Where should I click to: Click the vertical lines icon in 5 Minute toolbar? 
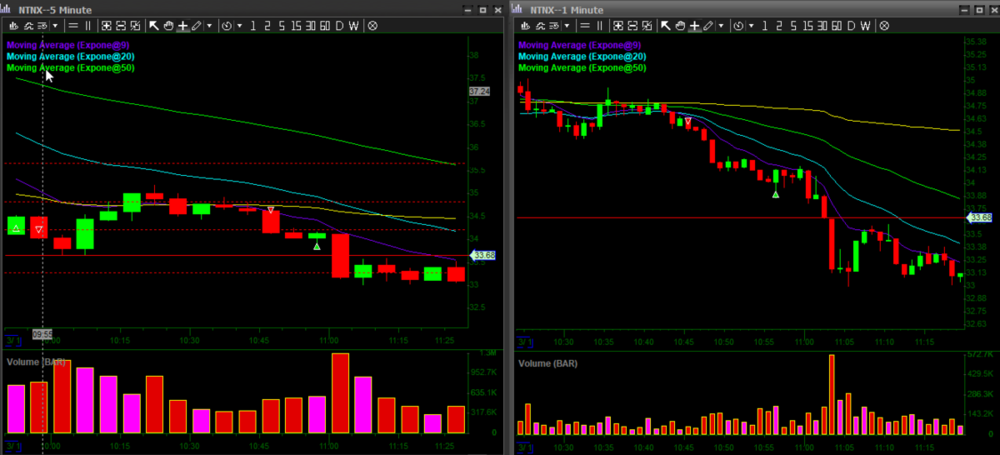(87, 25)
